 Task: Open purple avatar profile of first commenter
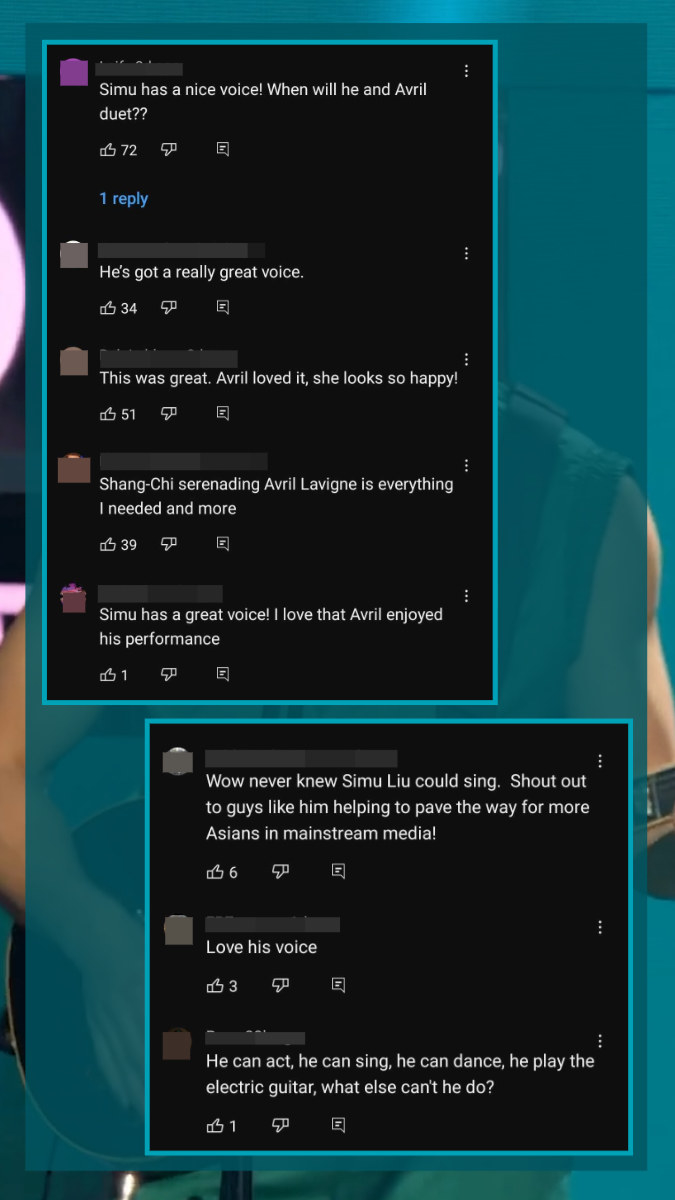click(x=74, y=73)
